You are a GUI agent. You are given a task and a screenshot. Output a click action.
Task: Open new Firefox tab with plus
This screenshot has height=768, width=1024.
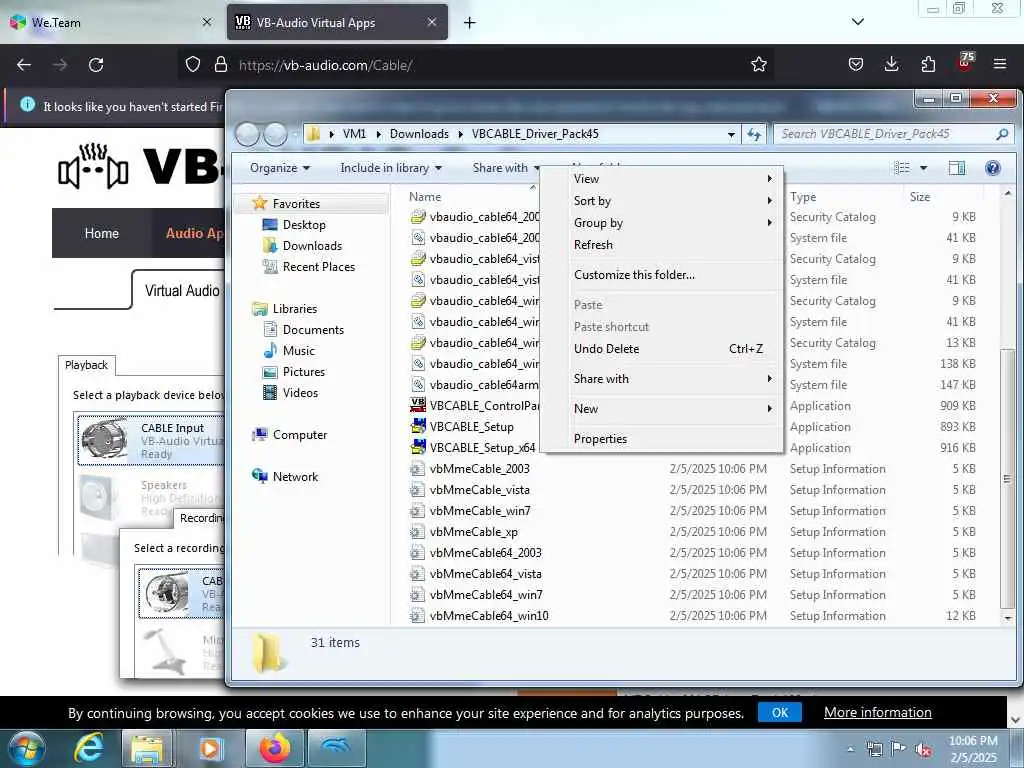(x=469, y=23)
